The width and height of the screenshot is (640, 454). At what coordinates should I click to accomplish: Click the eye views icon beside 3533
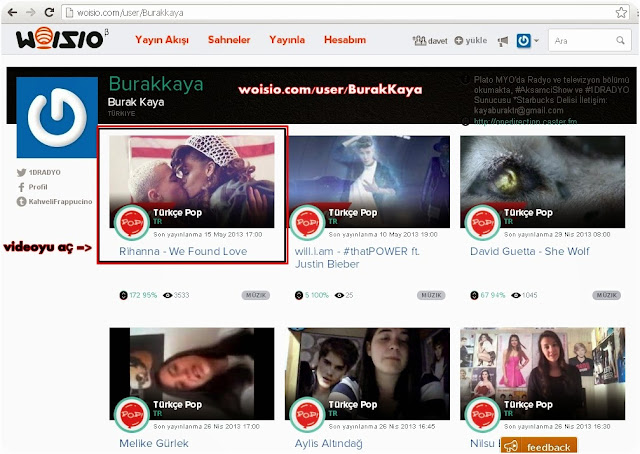point(167,295)
